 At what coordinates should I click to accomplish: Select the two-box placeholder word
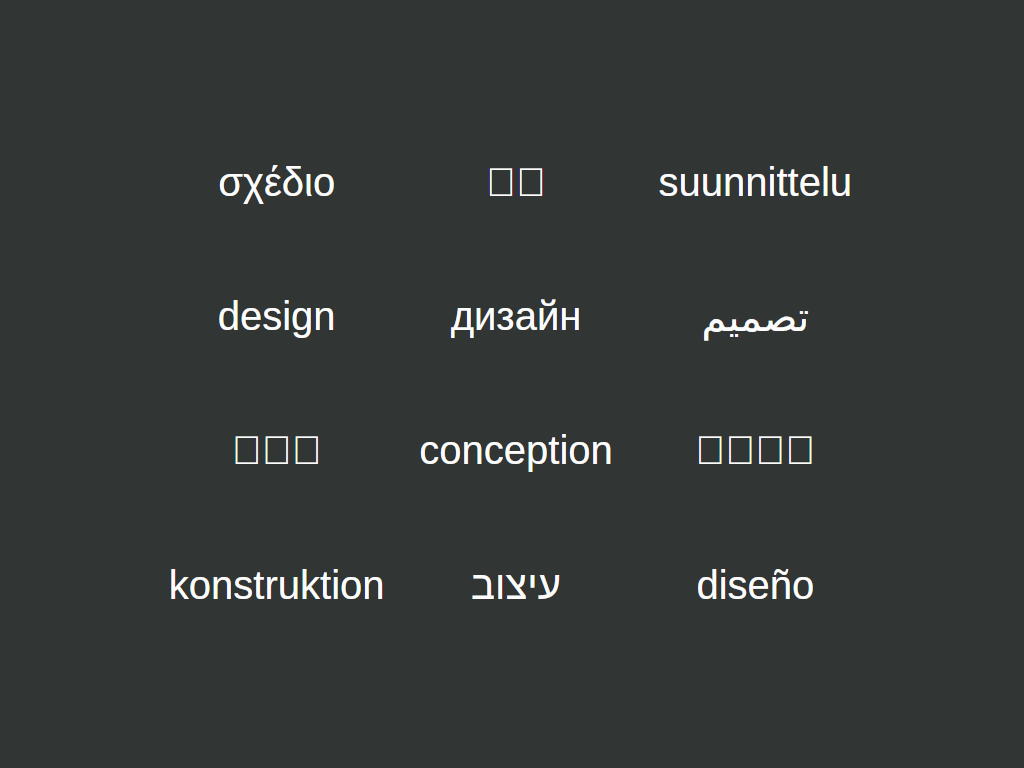(x=516, y=182)
